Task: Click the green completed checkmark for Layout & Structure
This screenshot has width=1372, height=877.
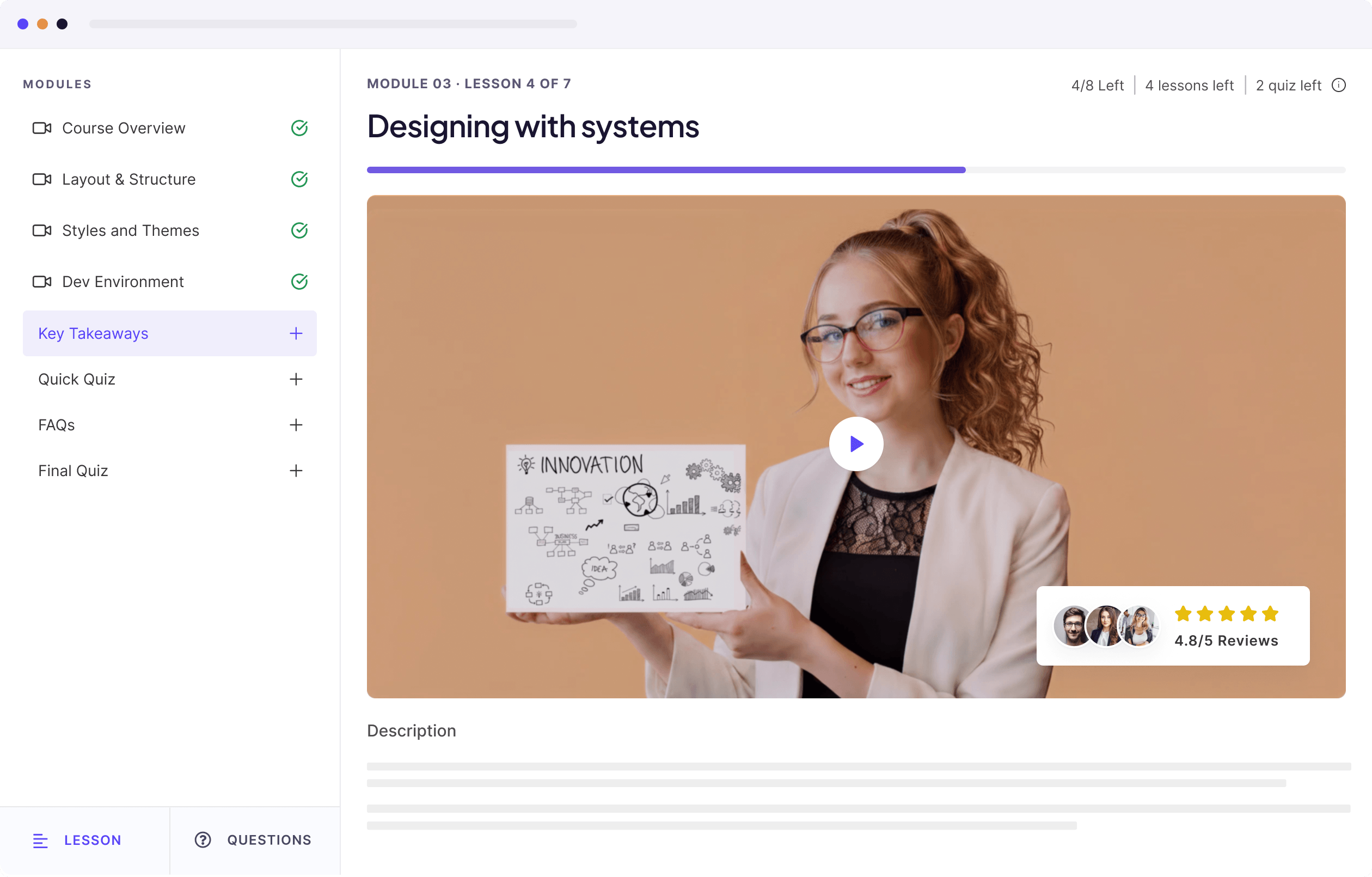Action: pyautogui.click(x=299, y=180)
